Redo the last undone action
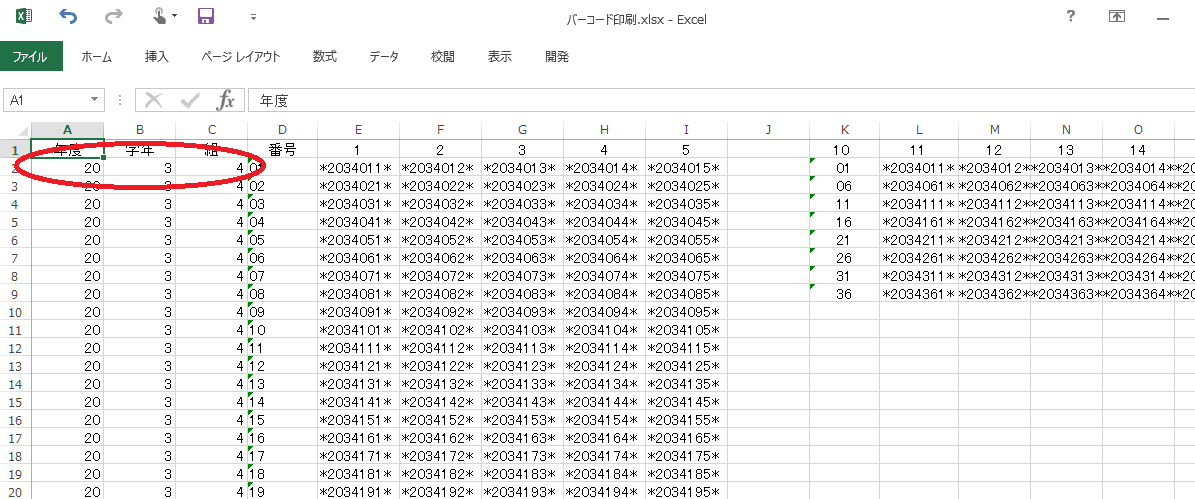 pos(114,16)
